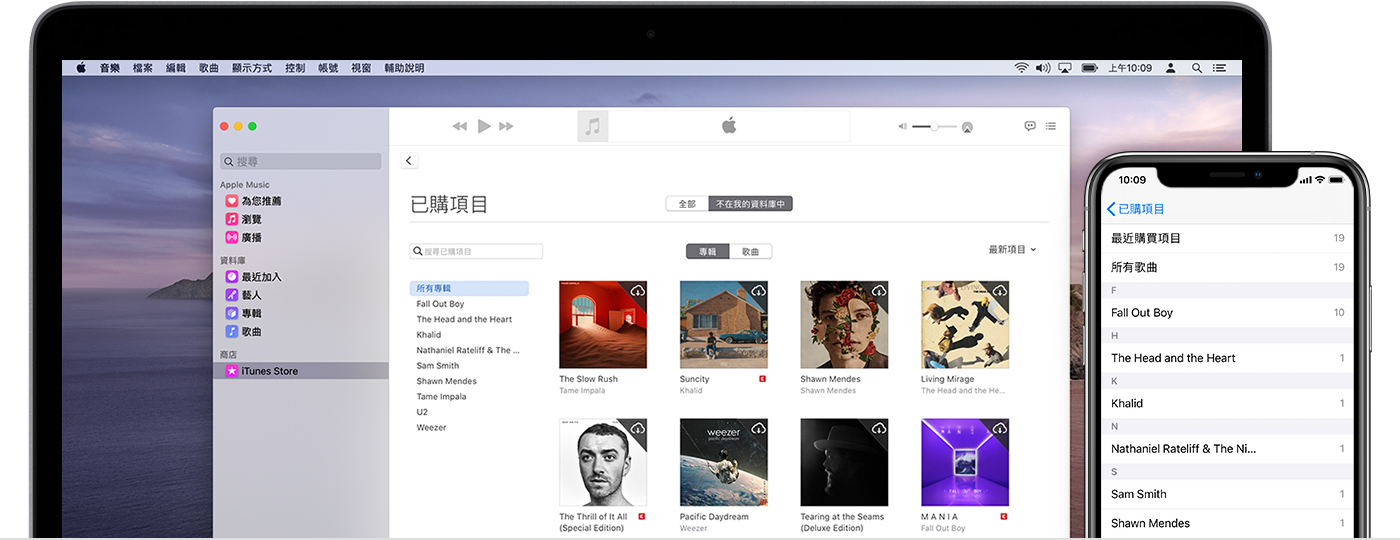Tap 已購項目 back link on iPhone
The width and height of the screenshot is (1400, 540).
[x=1136, y=209]
